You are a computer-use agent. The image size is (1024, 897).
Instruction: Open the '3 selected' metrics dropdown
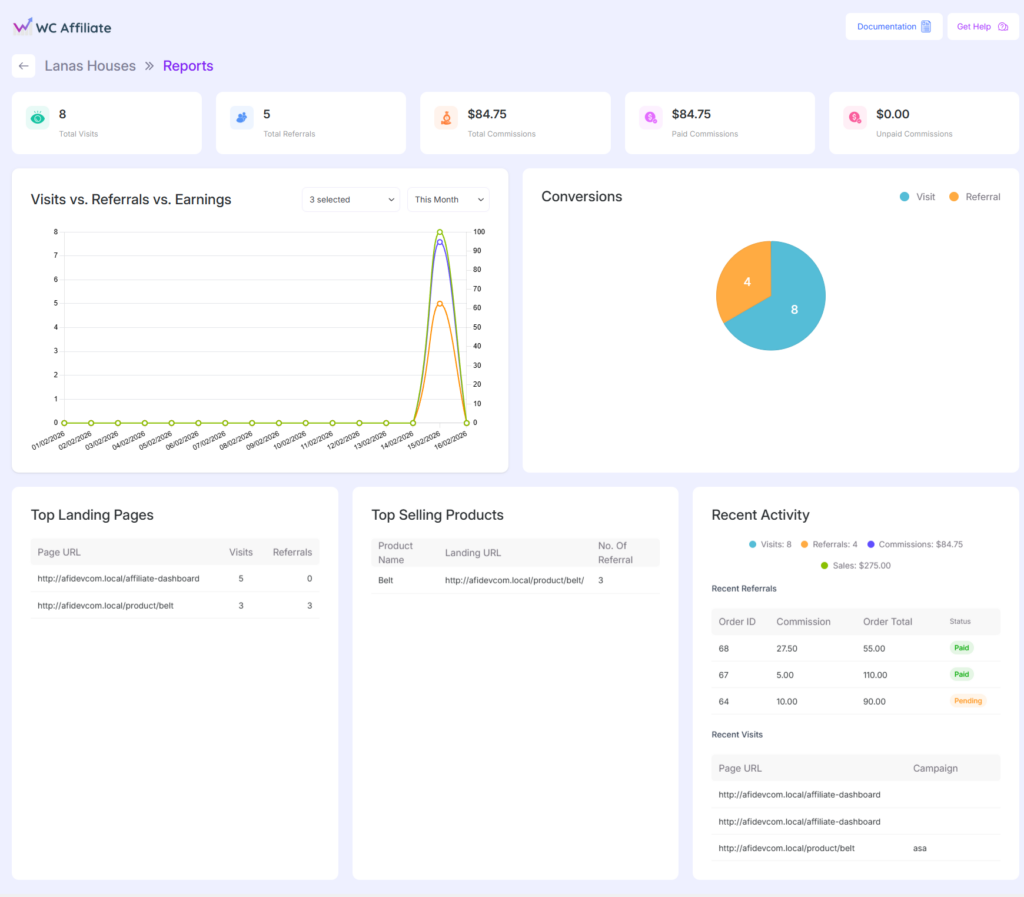coord(350,200)
